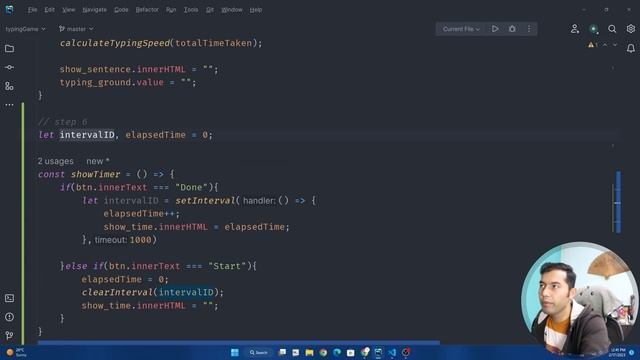The width and height of the screenshot is (640, 360).
Task: Open the Problems tool window
Action: point(9,317)
